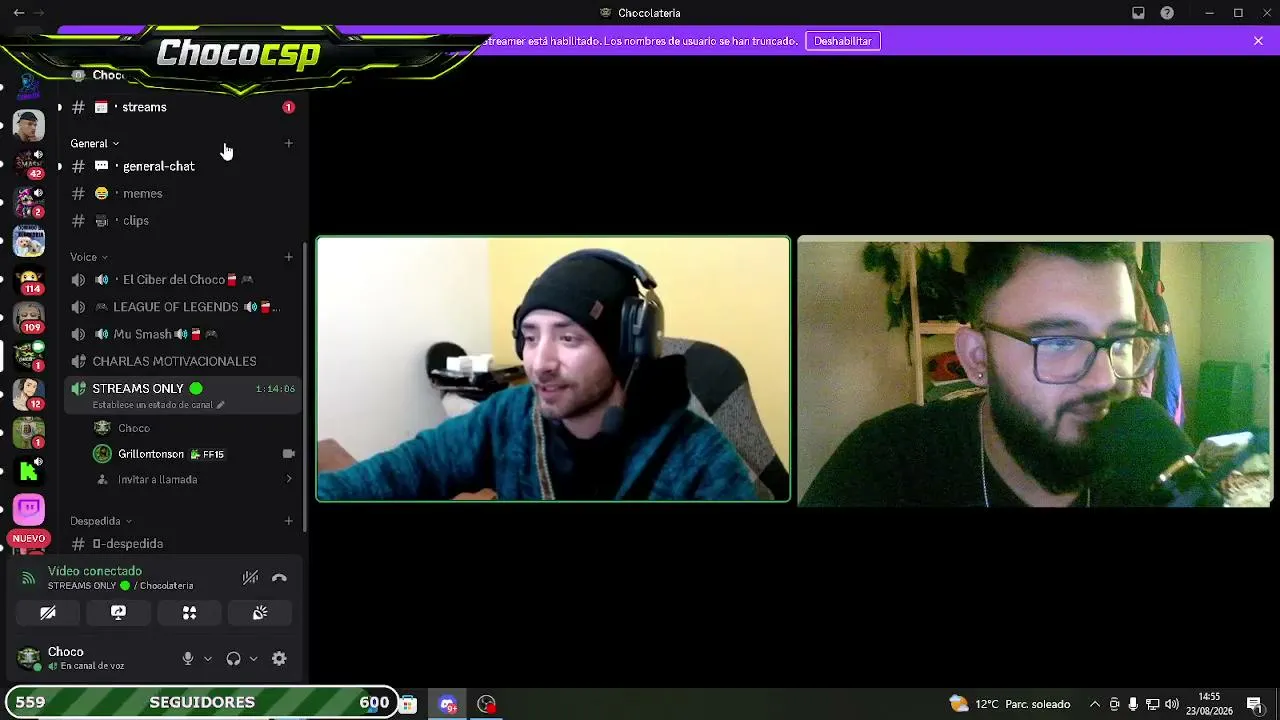Open the streams text channel
Image resolution: width=1280 pixels, height=720 pixels.
[182, 107]
